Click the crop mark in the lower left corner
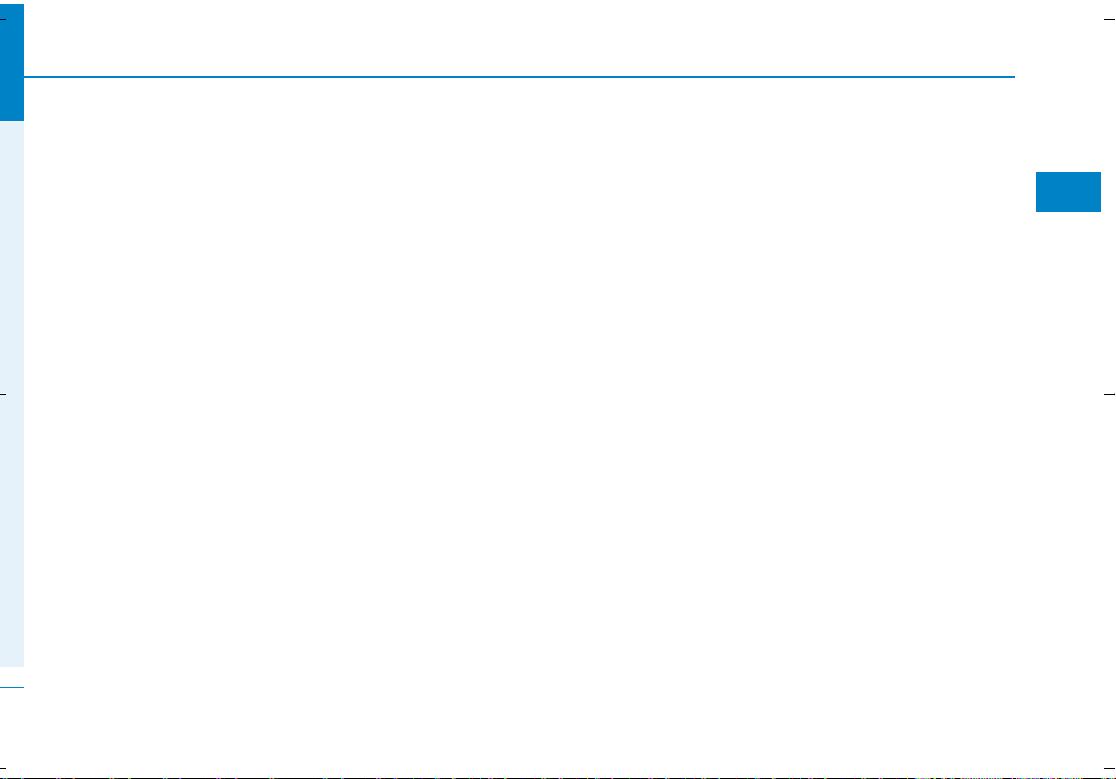Viewport: 1116px width, 779px height. pos(4,768)
